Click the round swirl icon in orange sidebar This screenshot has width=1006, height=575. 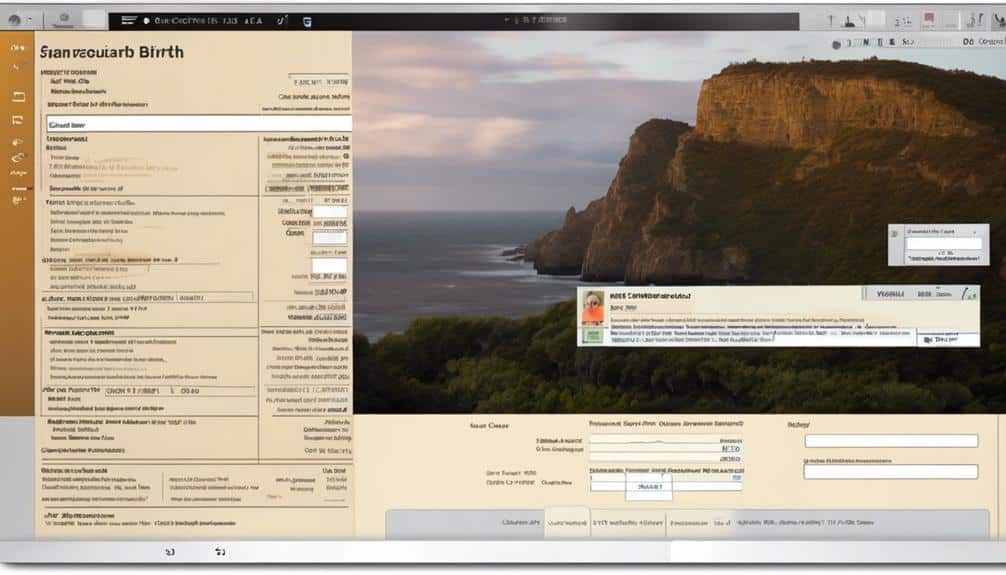pos(17,157)
